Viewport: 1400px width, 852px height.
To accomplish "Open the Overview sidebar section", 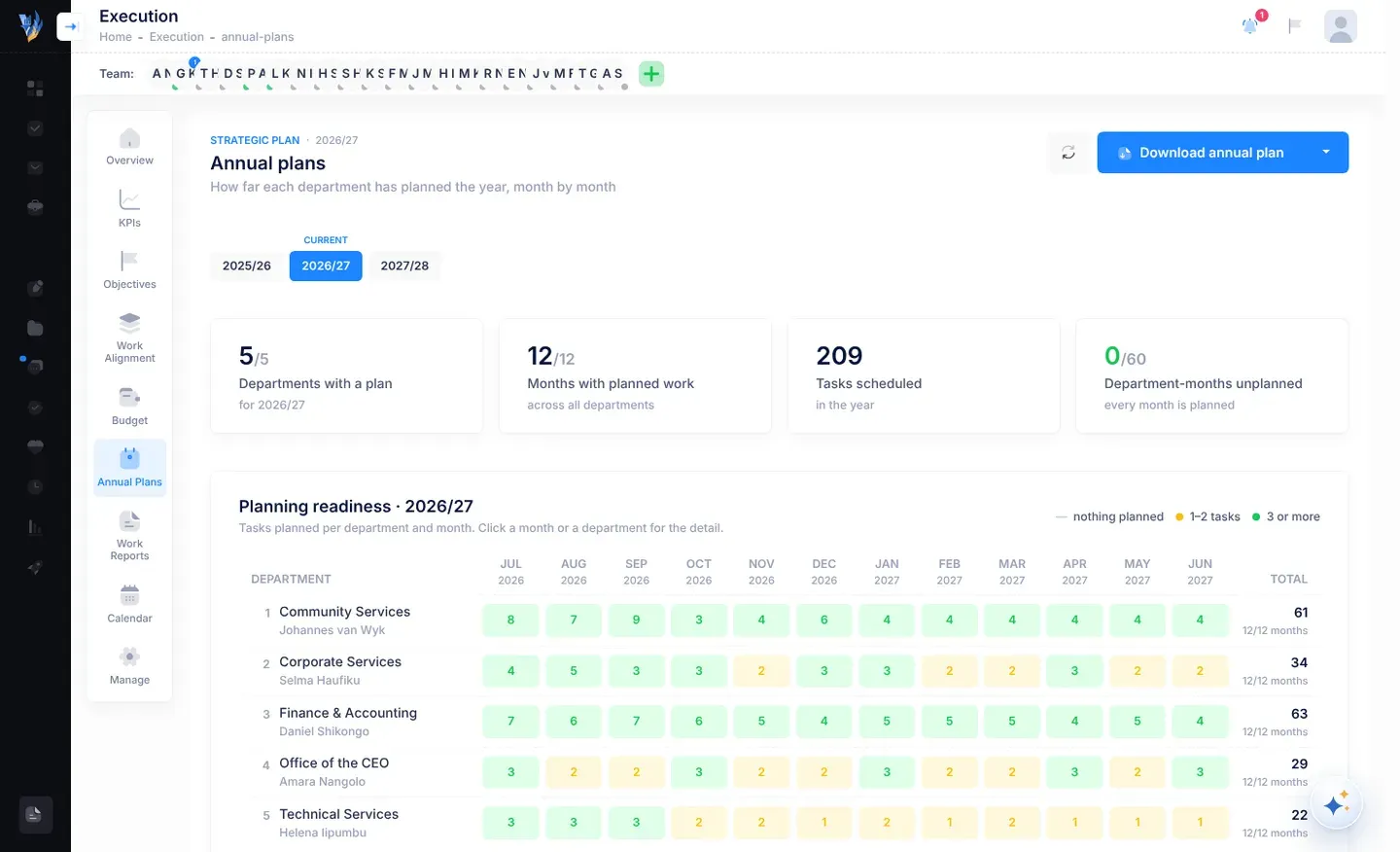I will tap(129, 147).
